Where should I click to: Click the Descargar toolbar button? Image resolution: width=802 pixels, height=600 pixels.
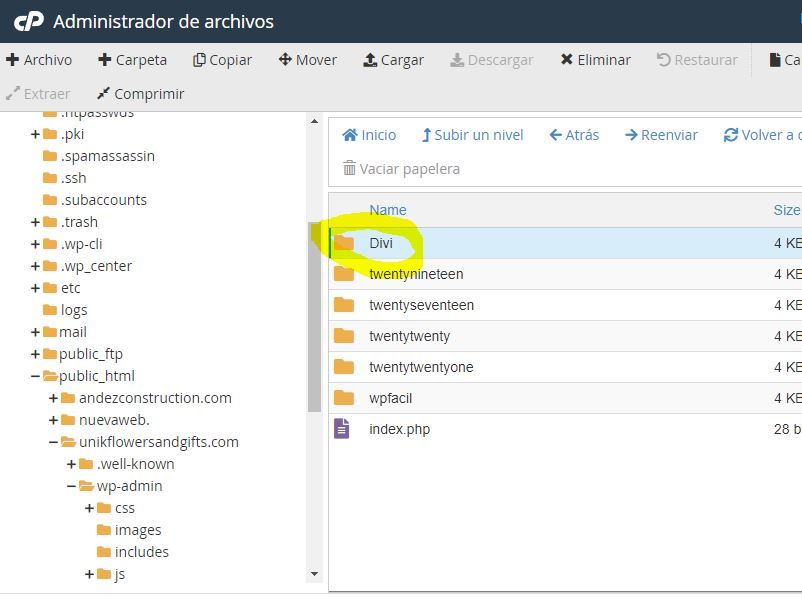[x=492, y=60]
